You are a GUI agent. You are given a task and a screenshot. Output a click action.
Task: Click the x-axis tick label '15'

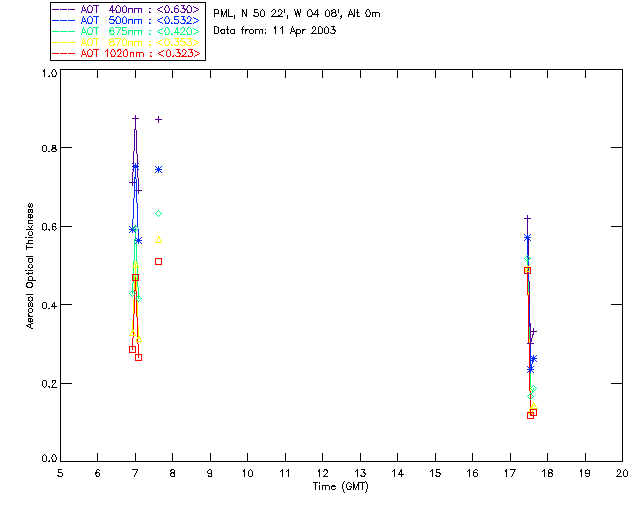point(435,473)
